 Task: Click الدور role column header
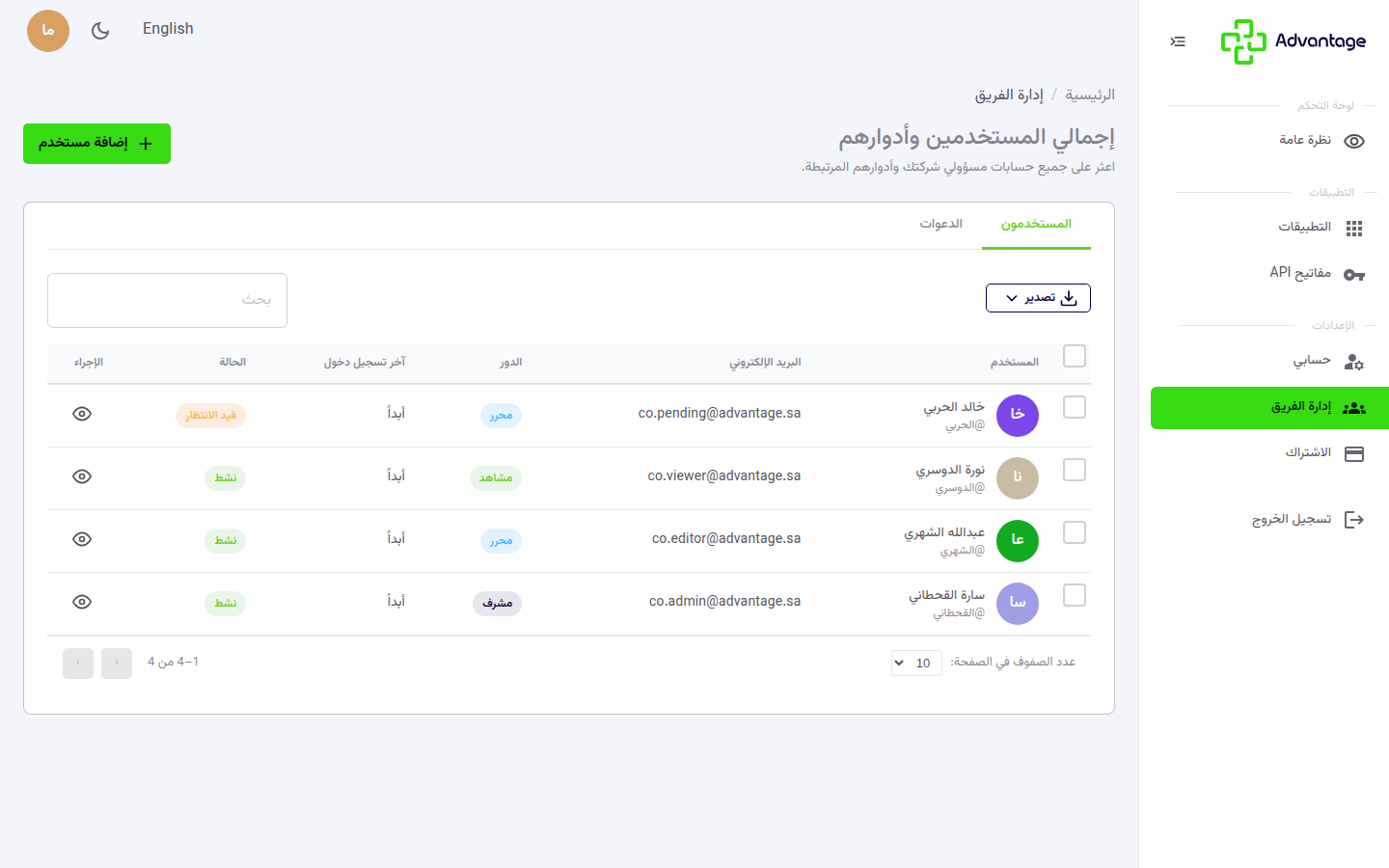510,363
